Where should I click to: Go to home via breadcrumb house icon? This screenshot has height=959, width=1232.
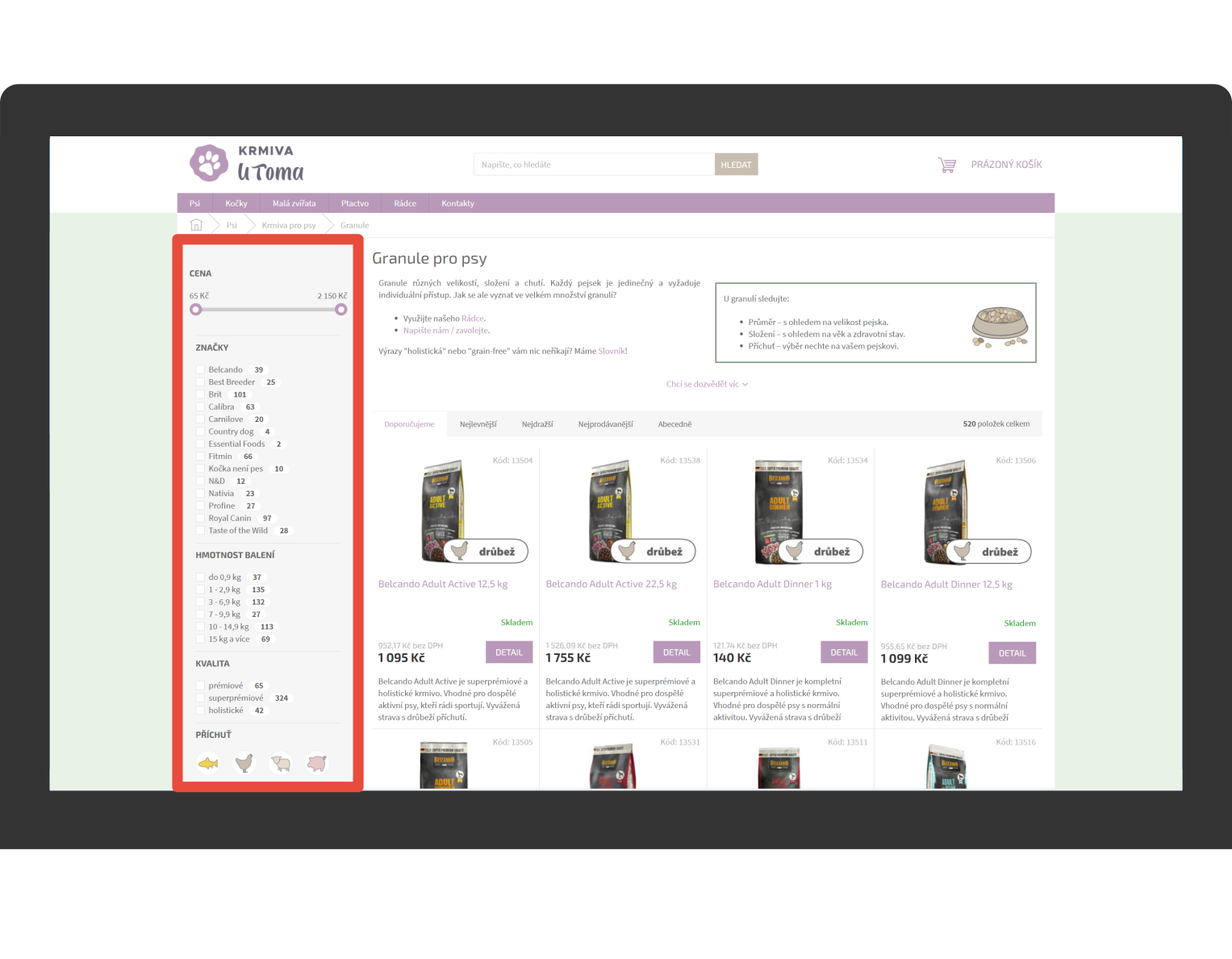coord(196,225)
